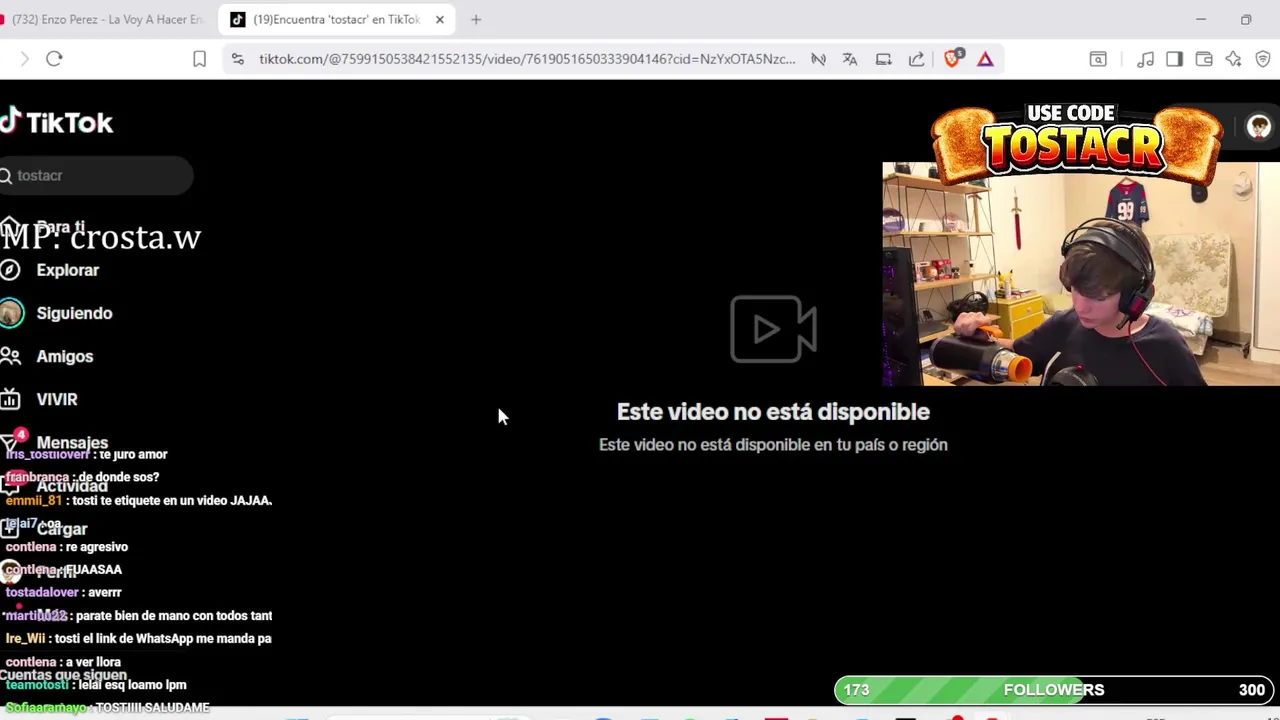Open the Siguiendo section
This screenshot has width=1280, height=720.
point(74,313)
